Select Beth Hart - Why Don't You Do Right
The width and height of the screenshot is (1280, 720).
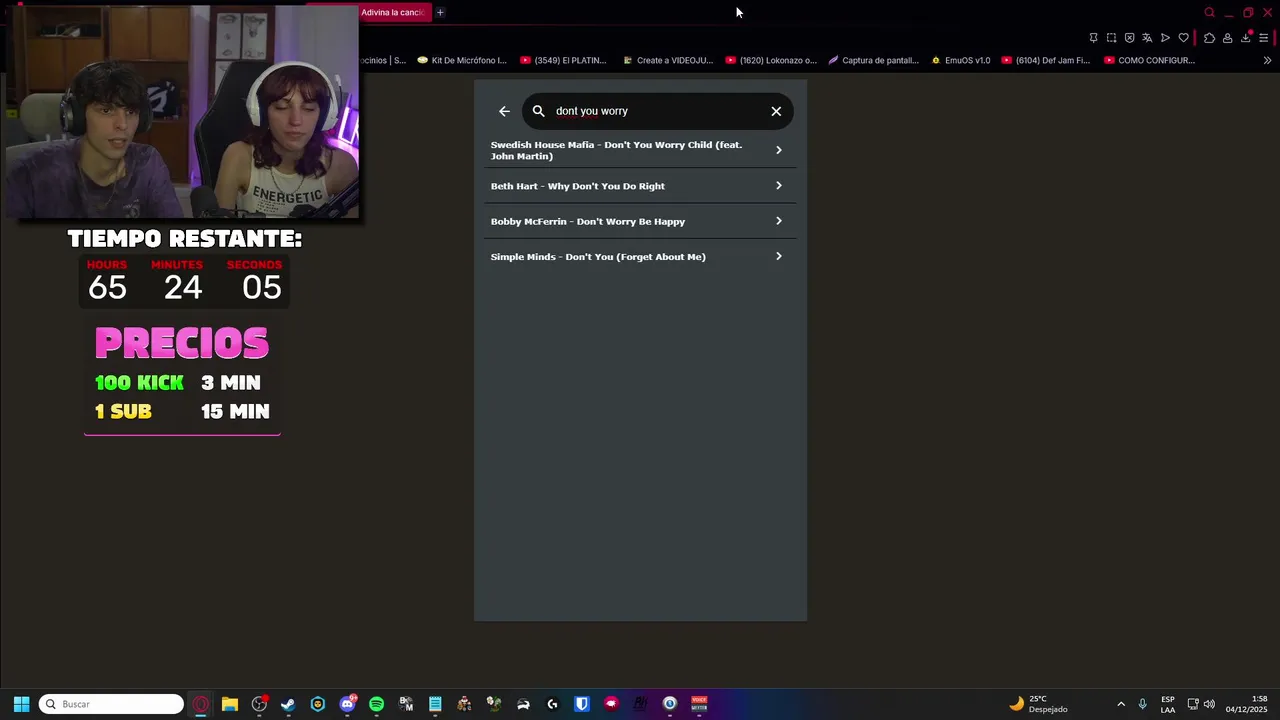(640, 186)
